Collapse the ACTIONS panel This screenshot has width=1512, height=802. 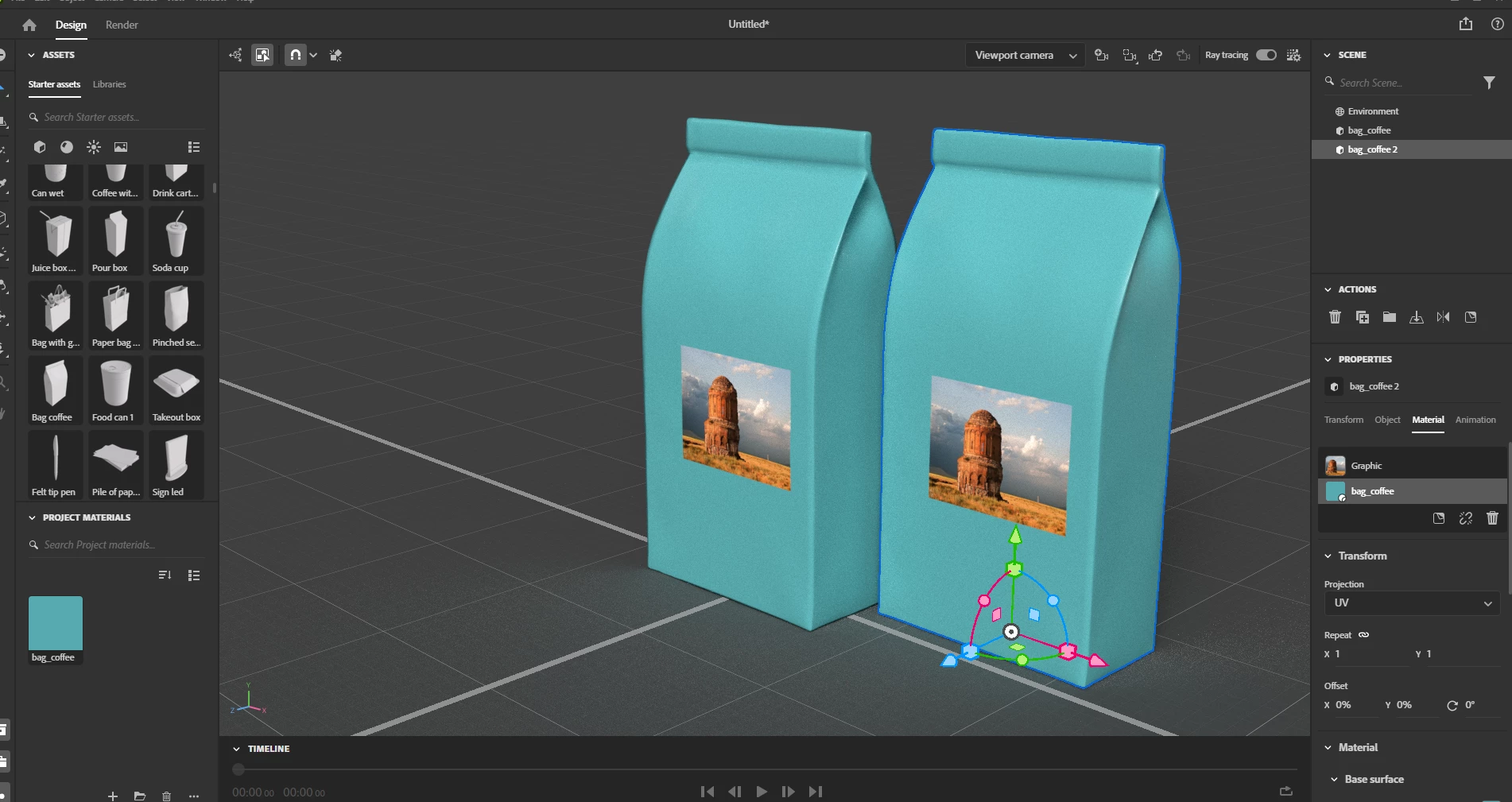[1328, 289]
